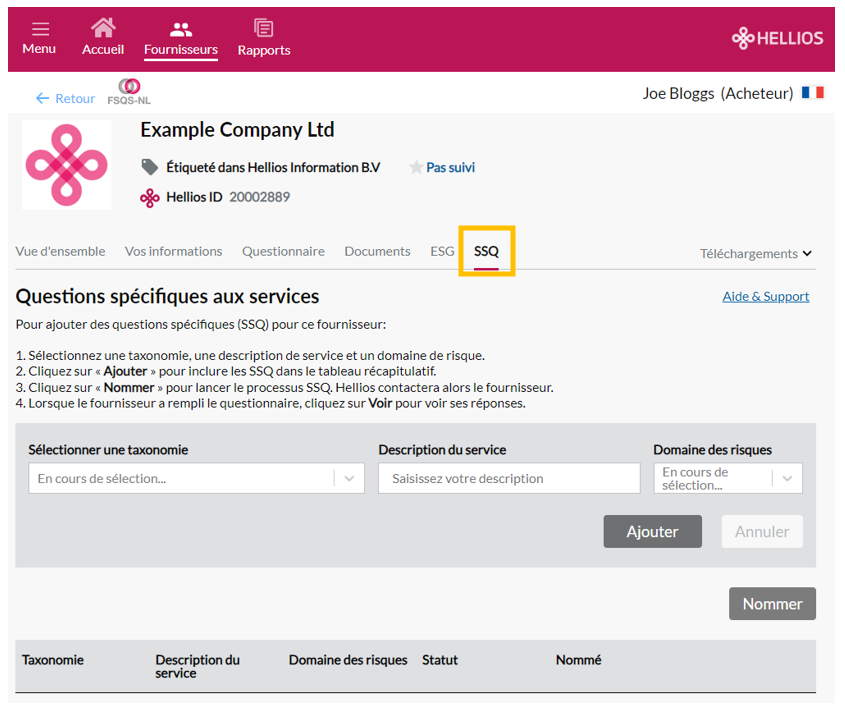The height and width of the screenshot is (708, 845).
Task: Switch to the ESG tab
Action: click(442, 252)
